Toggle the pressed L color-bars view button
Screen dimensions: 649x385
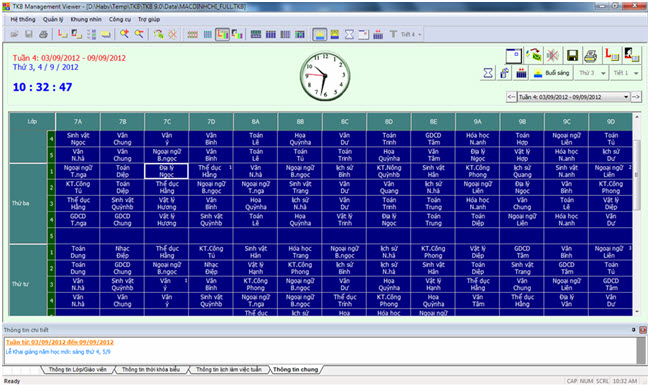222,34
